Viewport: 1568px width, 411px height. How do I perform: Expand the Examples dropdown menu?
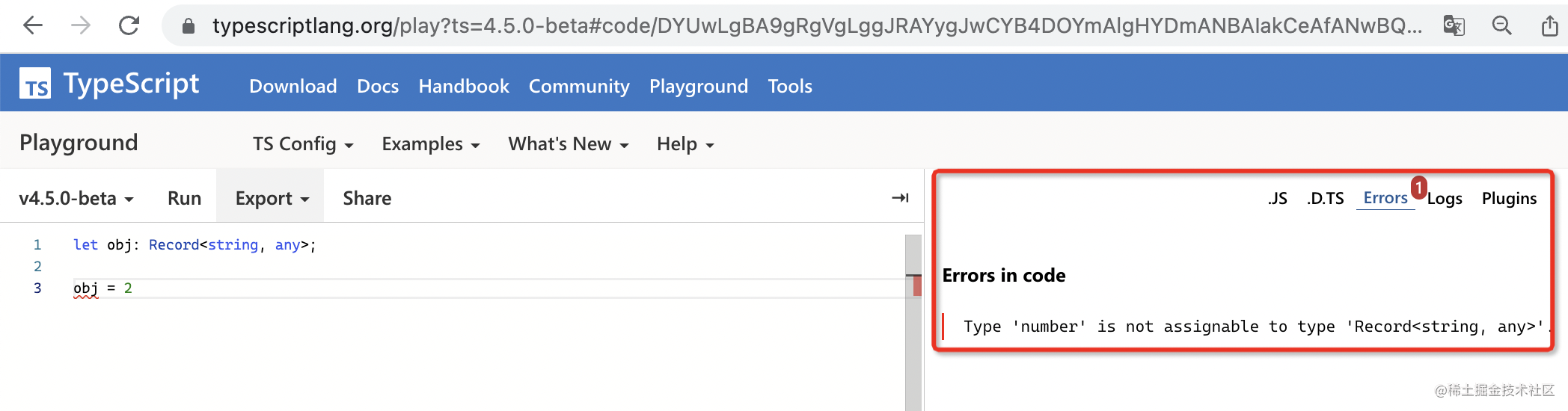(x=430, y=144)
